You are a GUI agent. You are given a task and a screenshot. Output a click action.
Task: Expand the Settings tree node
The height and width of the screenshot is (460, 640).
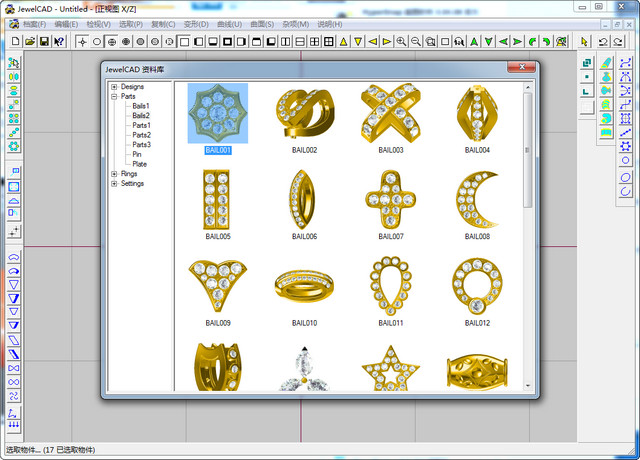(x=114, y=184)
